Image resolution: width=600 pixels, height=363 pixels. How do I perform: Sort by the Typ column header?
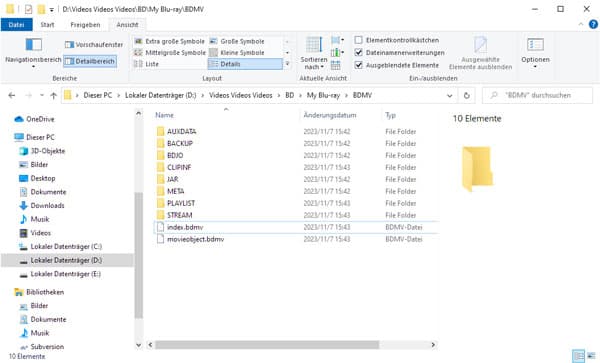[x=390, y=115]
